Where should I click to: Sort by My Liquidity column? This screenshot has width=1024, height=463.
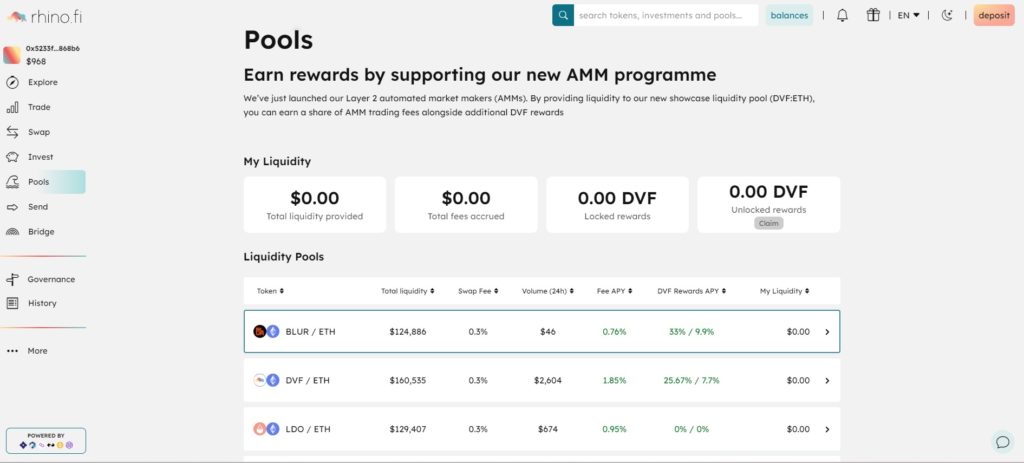(784, 291)
